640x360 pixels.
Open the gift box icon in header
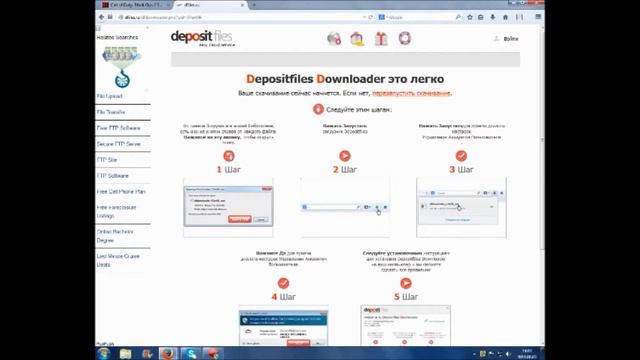click(x=381, y=39)
